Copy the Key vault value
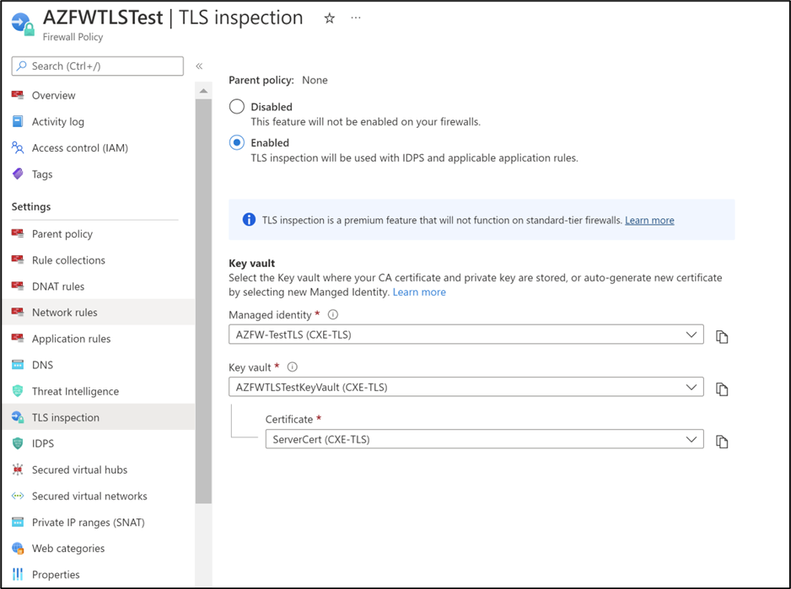This screenshot has width=791, height=589. (722, 389)
